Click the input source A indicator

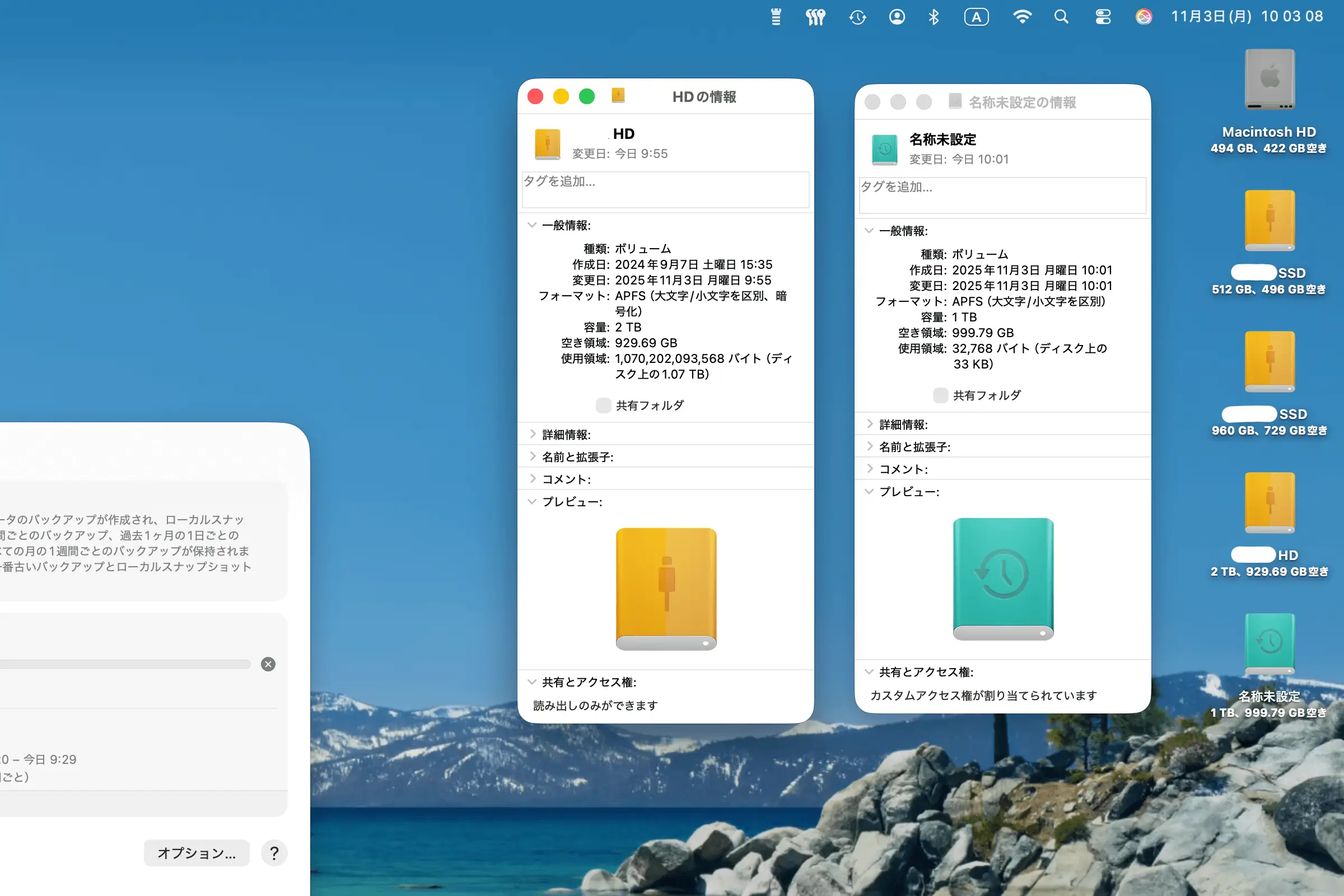pyautogui.click(x=976, y=17)
